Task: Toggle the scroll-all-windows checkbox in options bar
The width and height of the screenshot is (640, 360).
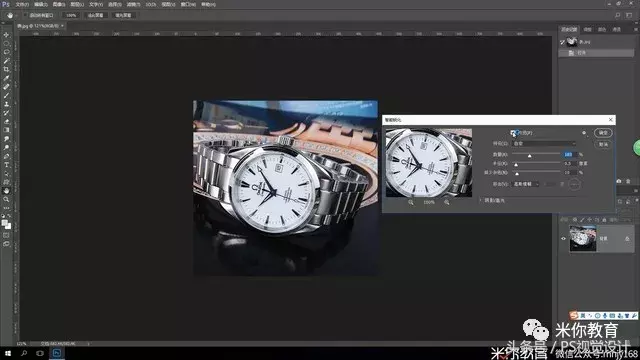Action: 25,15
